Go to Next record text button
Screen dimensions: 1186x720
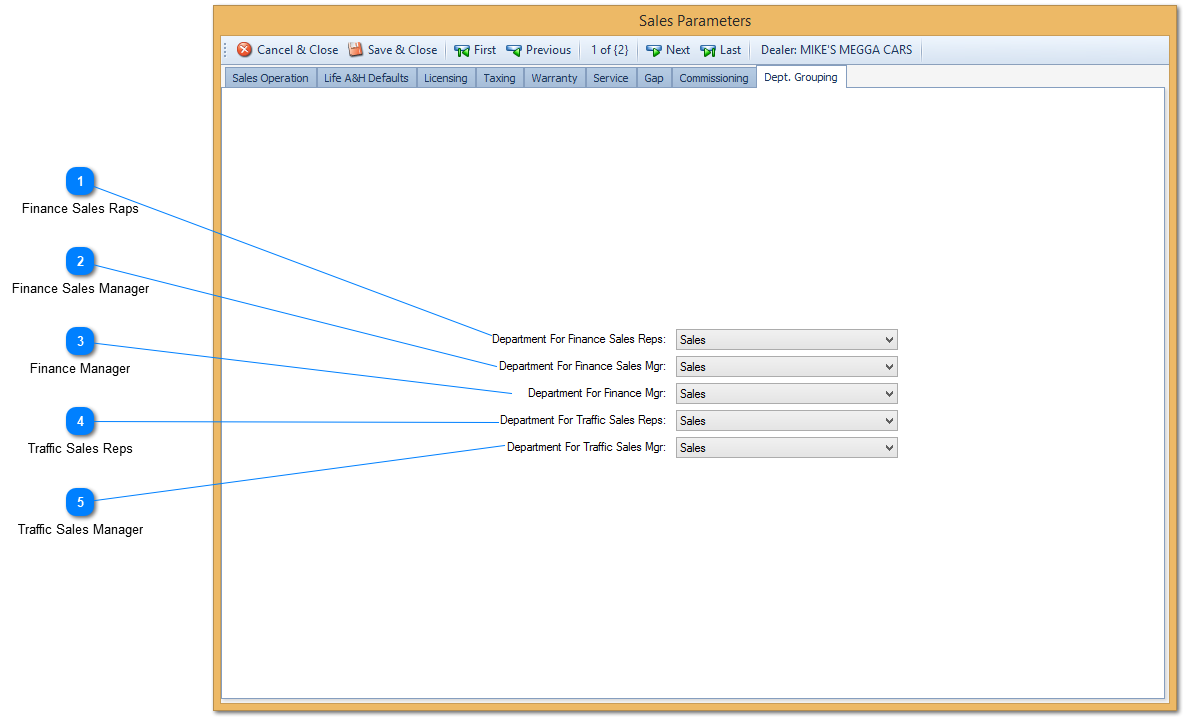tap(678, 50)
